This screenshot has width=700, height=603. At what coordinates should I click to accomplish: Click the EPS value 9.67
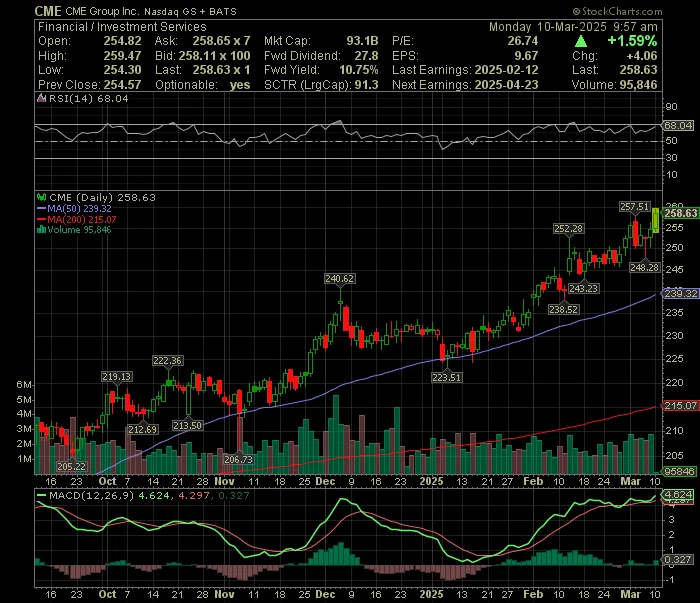point(526,56)
